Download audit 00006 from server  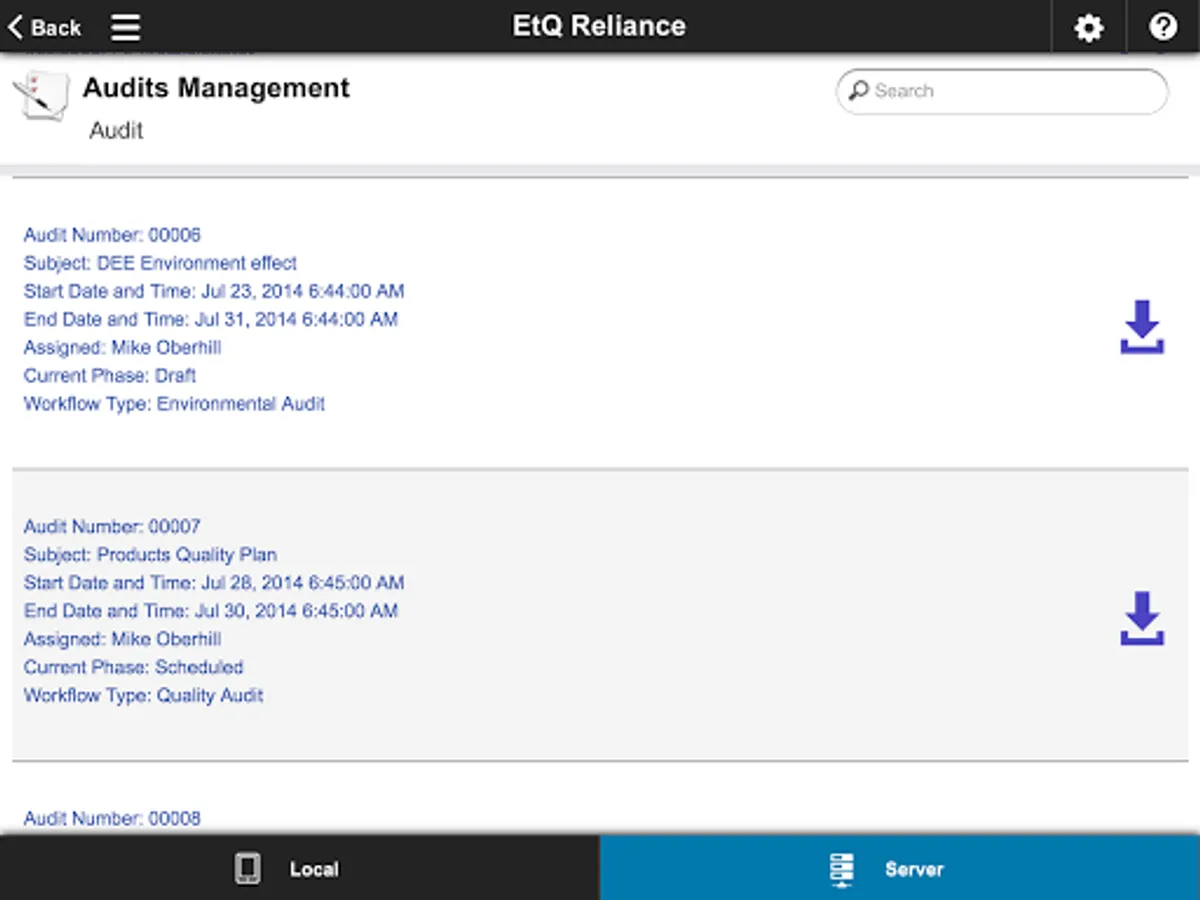pyautogui.click(x=1142, y=327)
